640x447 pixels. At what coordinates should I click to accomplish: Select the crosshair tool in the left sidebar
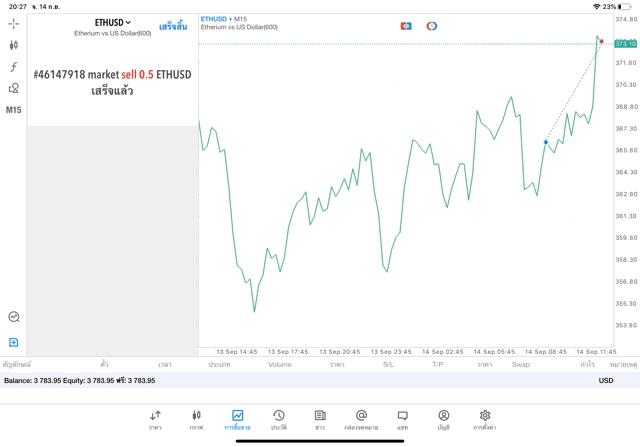[x=14, y=23]
